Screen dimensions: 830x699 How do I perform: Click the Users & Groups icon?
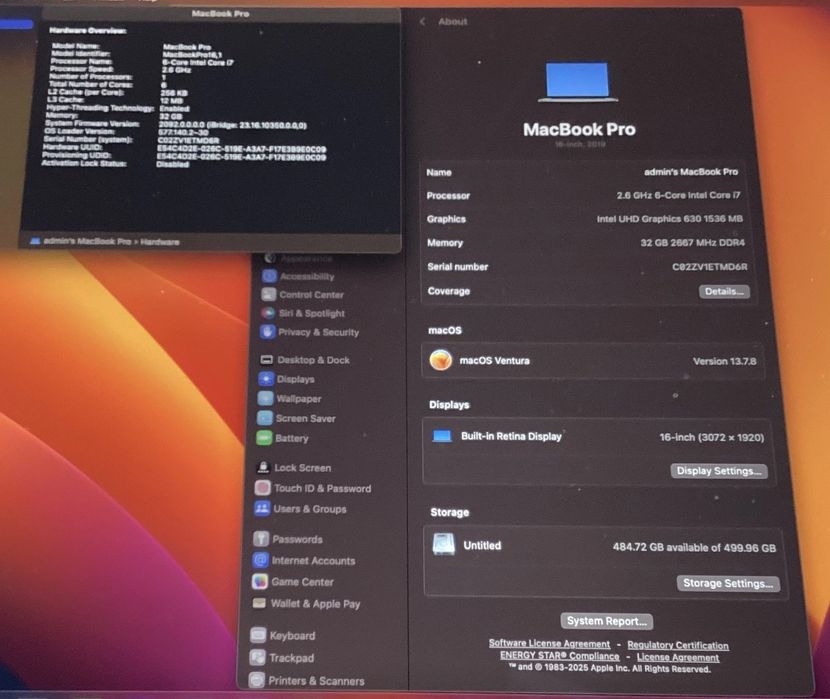click(262, 509)
